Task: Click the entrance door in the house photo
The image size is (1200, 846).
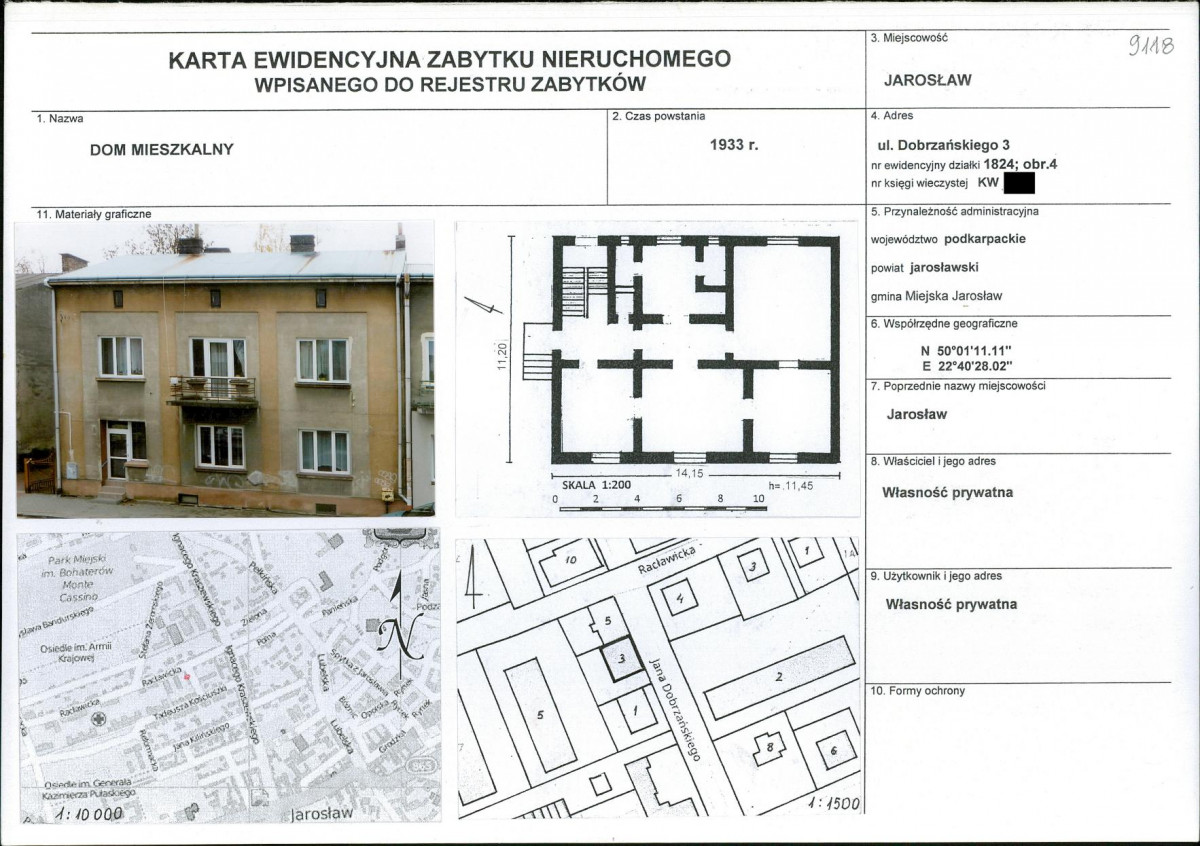Action: 118,451
